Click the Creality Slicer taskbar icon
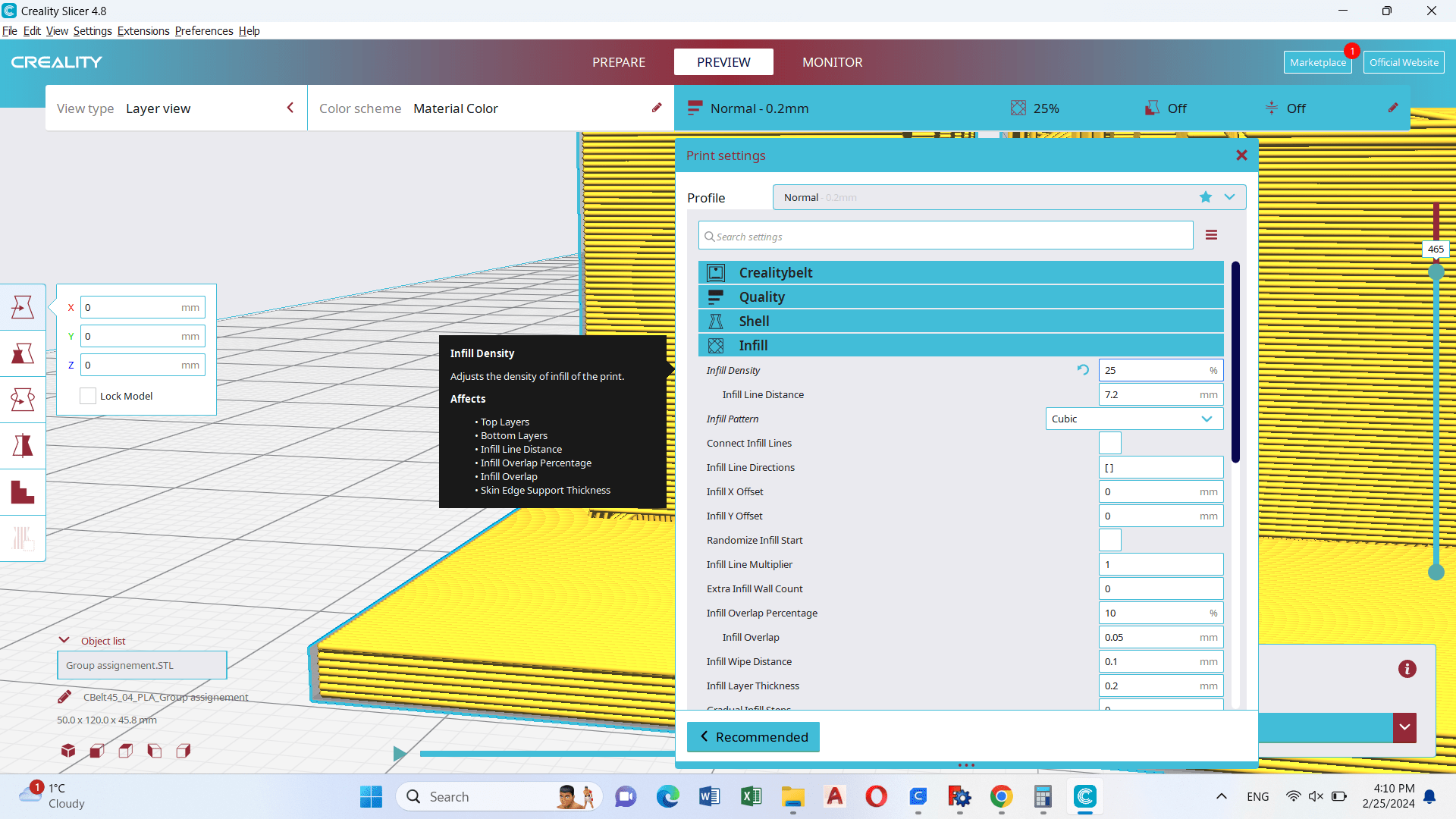 click(x=1085, y=796)
